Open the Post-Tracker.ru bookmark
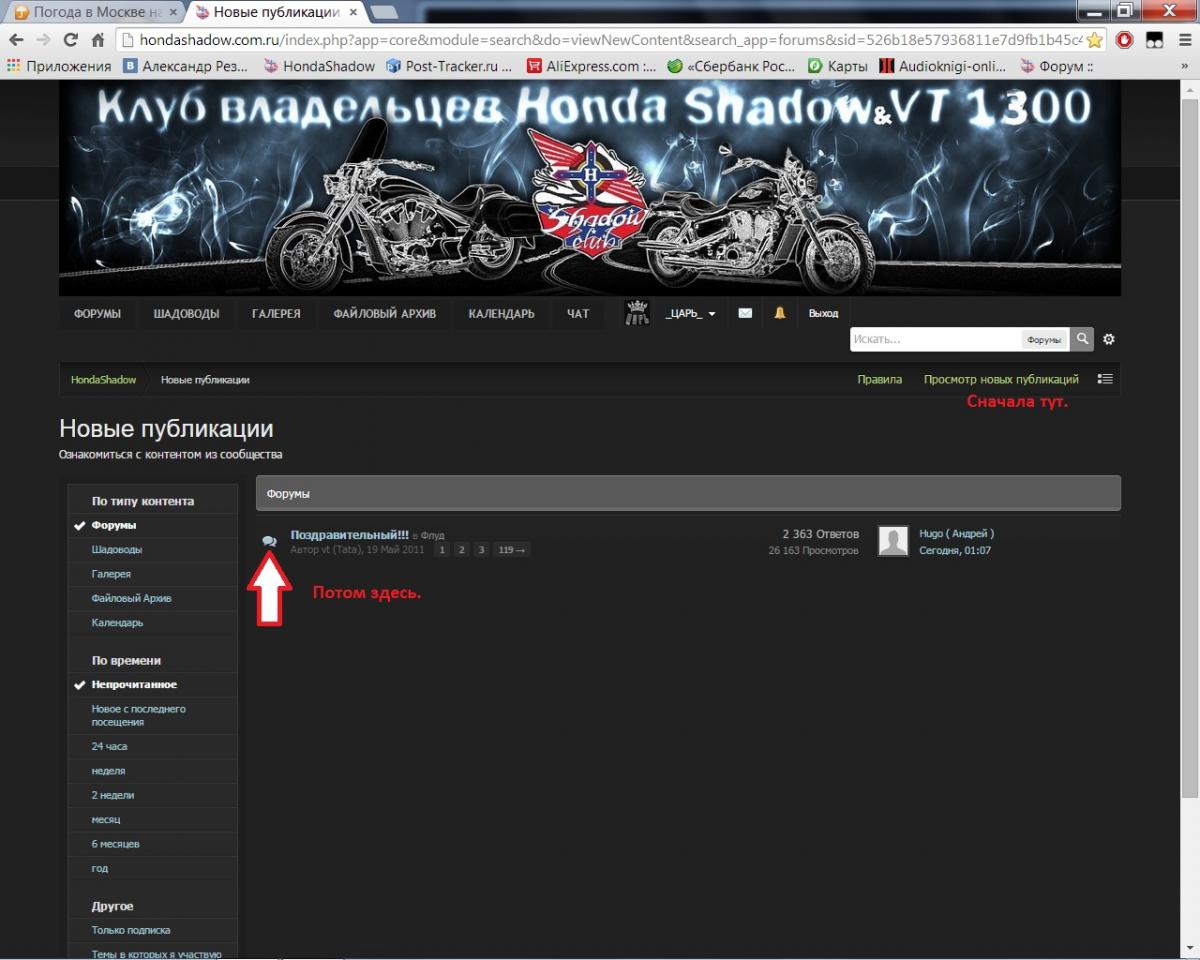 click(449, 66)
